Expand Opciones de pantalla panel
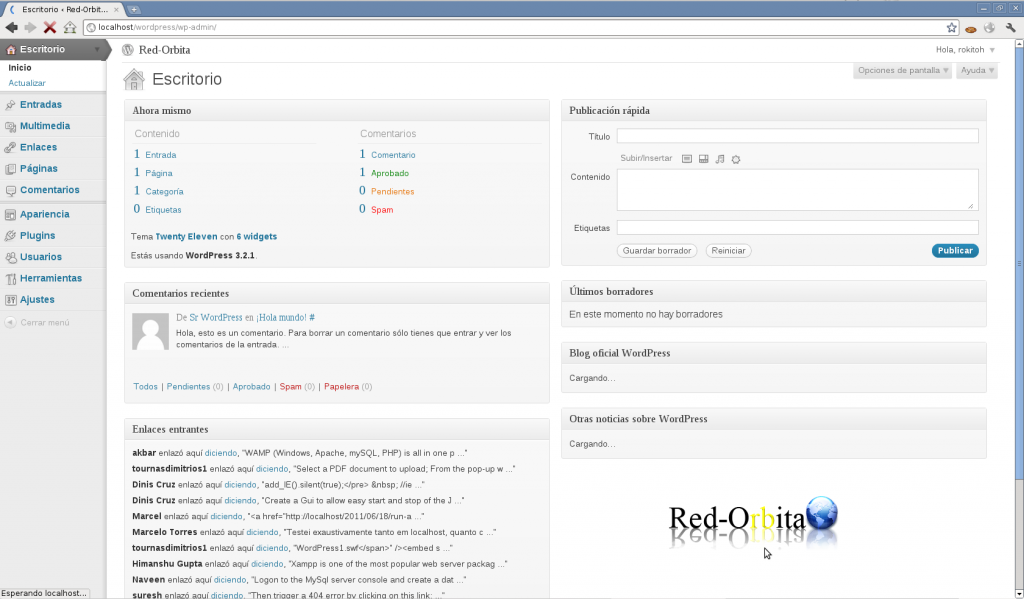 (903, 71)
